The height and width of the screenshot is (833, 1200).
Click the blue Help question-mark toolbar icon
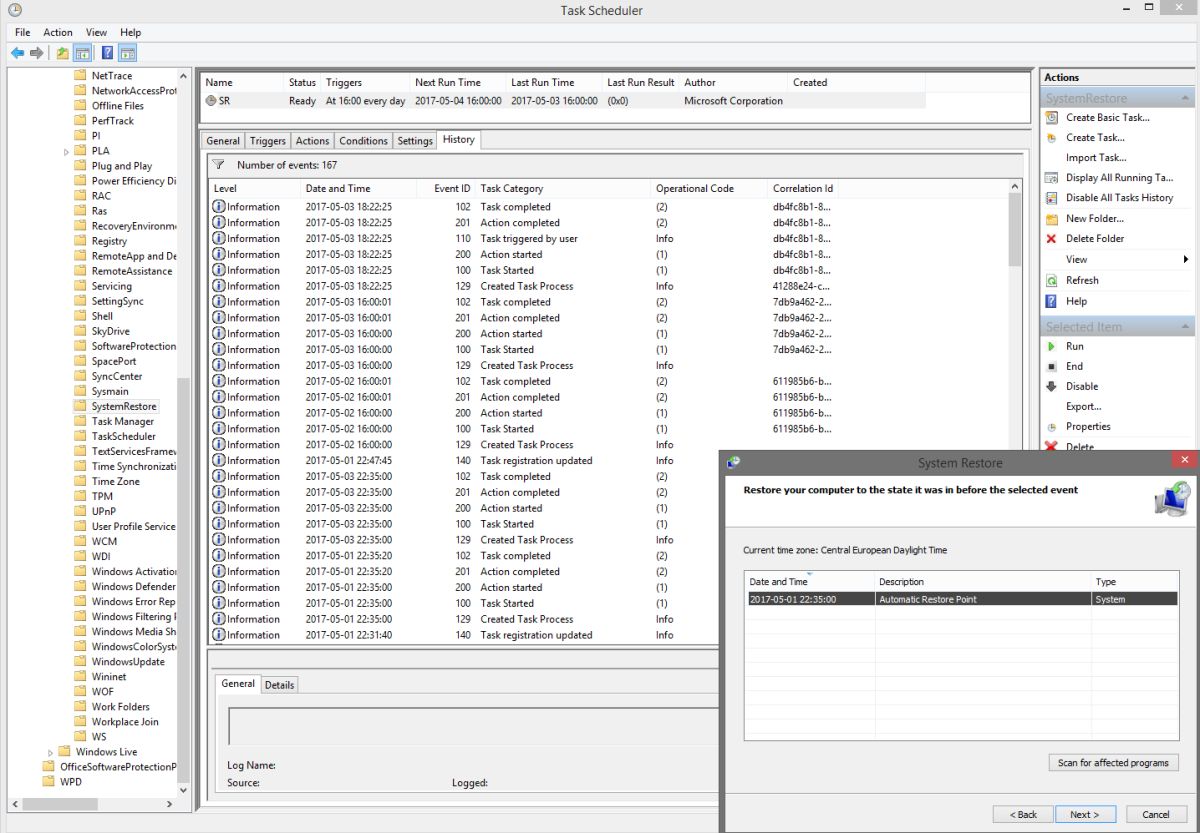107,52
